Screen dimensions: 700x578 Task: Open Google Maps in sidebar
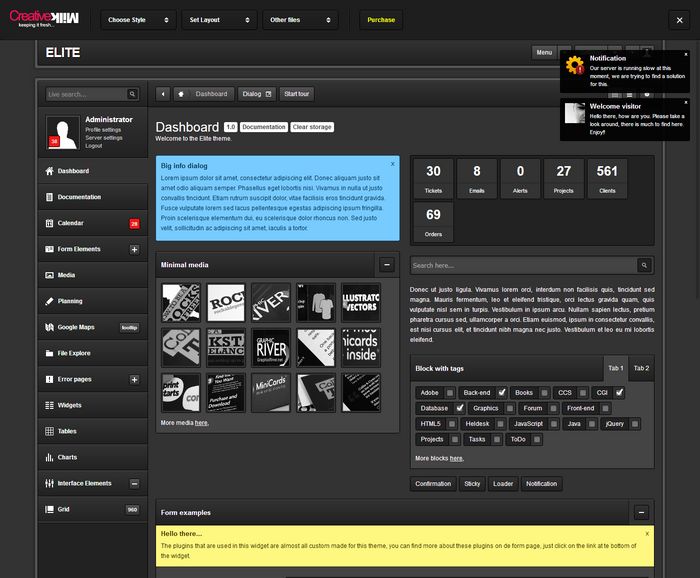pyautogui.click(x=93, y=327)
